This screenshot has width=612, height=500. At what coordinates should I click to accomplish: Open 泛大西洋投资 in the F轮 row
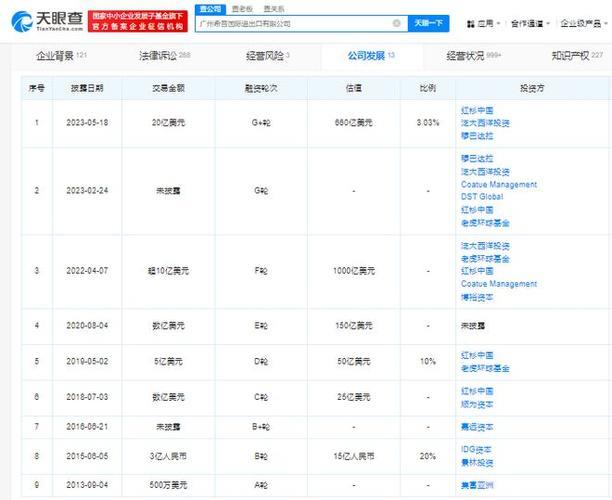[x=485, y=246]
